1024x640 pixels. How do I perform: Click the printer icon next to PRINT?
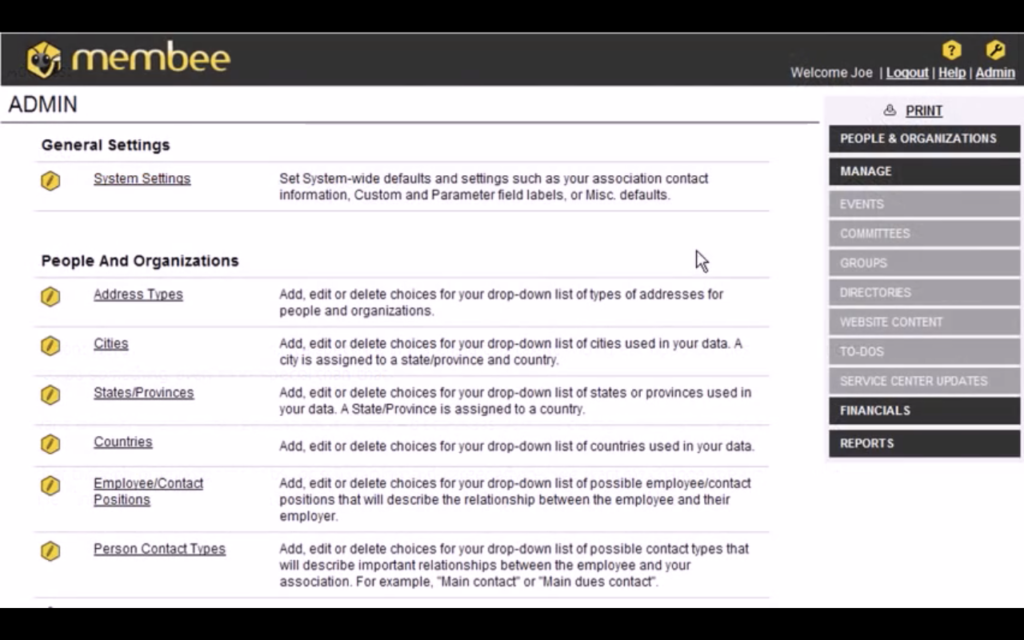(889, 110)
